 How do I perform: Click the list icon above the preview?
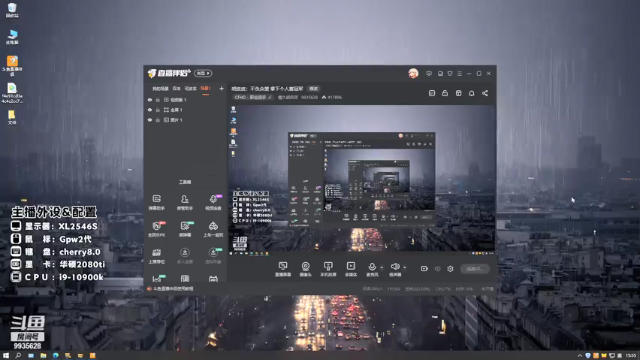[432, 93]
